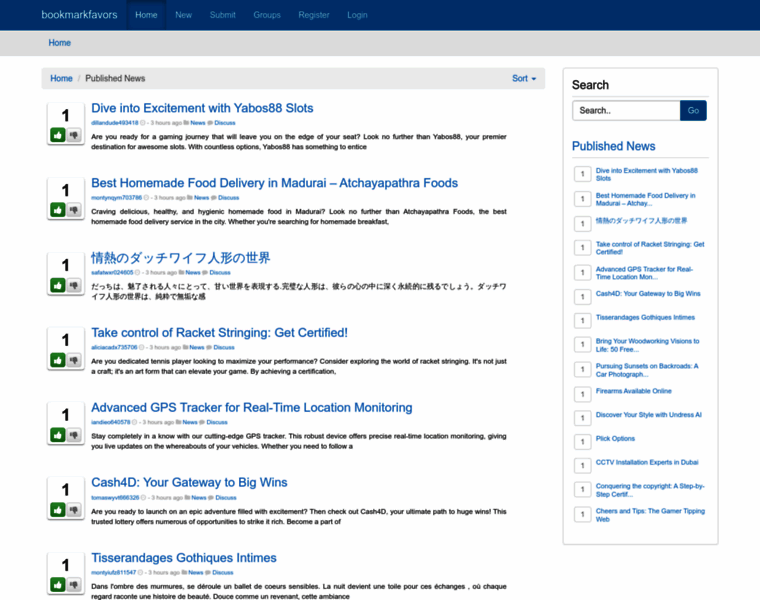Downvote the Japanese-titled story
Screen dimensions: 760x600
pos(74,285)
